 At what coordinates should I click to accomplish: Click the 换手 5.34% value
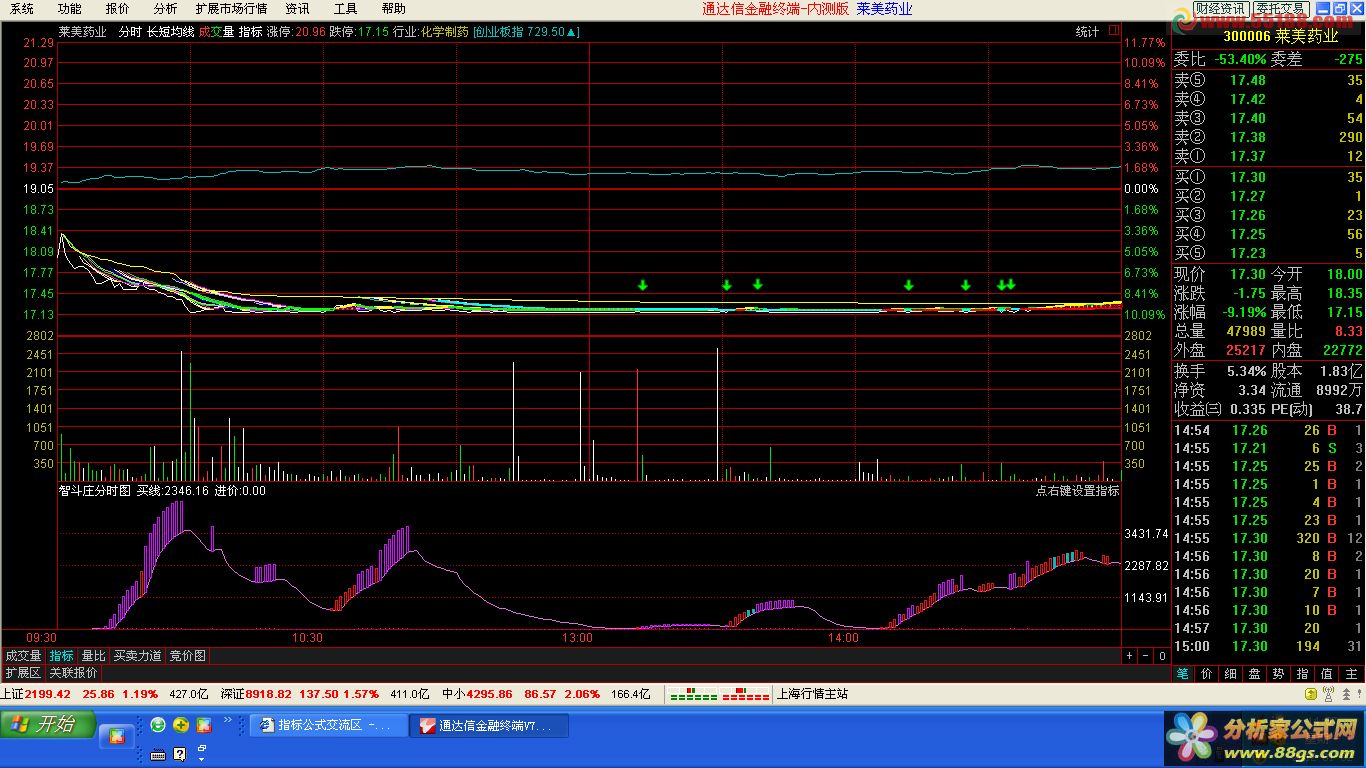(x=1246, y=371)
